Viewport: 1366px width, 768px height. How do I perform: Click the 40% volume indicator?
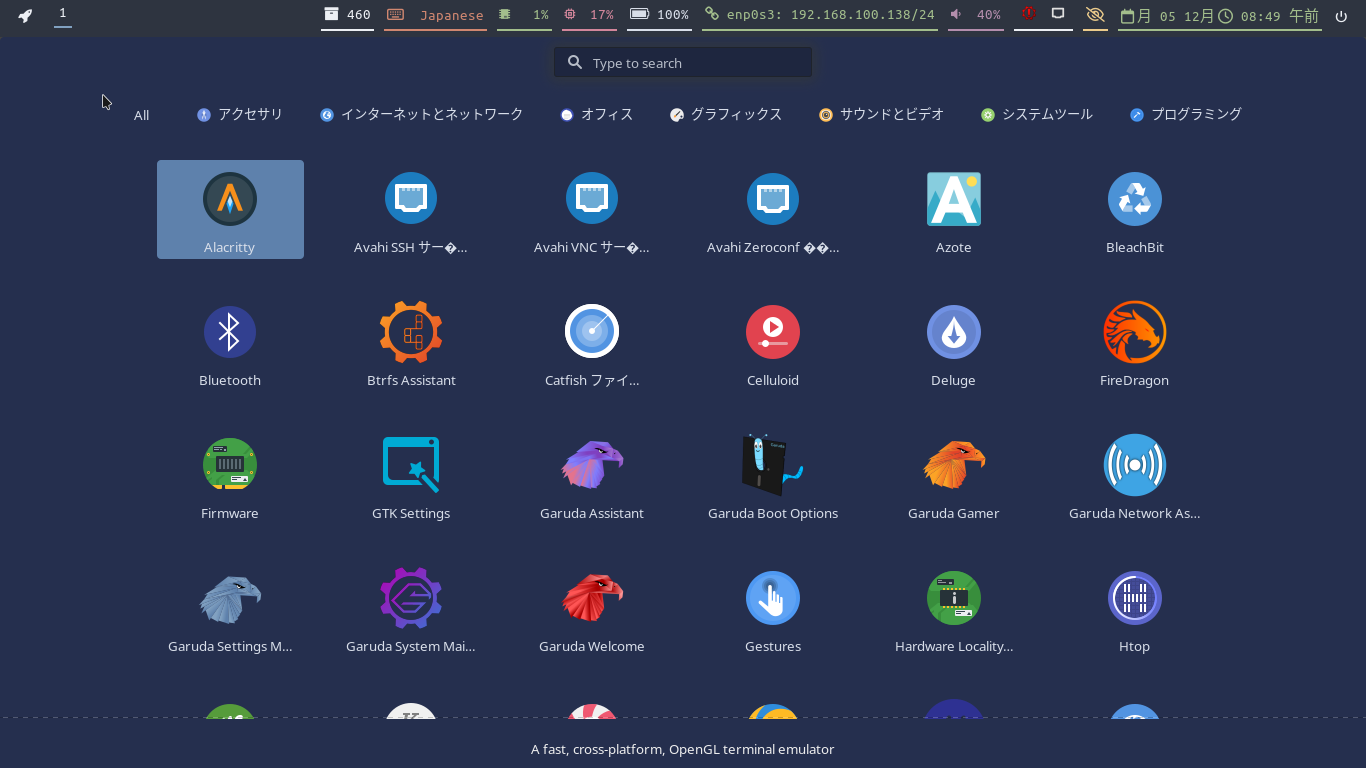(975, 15)
